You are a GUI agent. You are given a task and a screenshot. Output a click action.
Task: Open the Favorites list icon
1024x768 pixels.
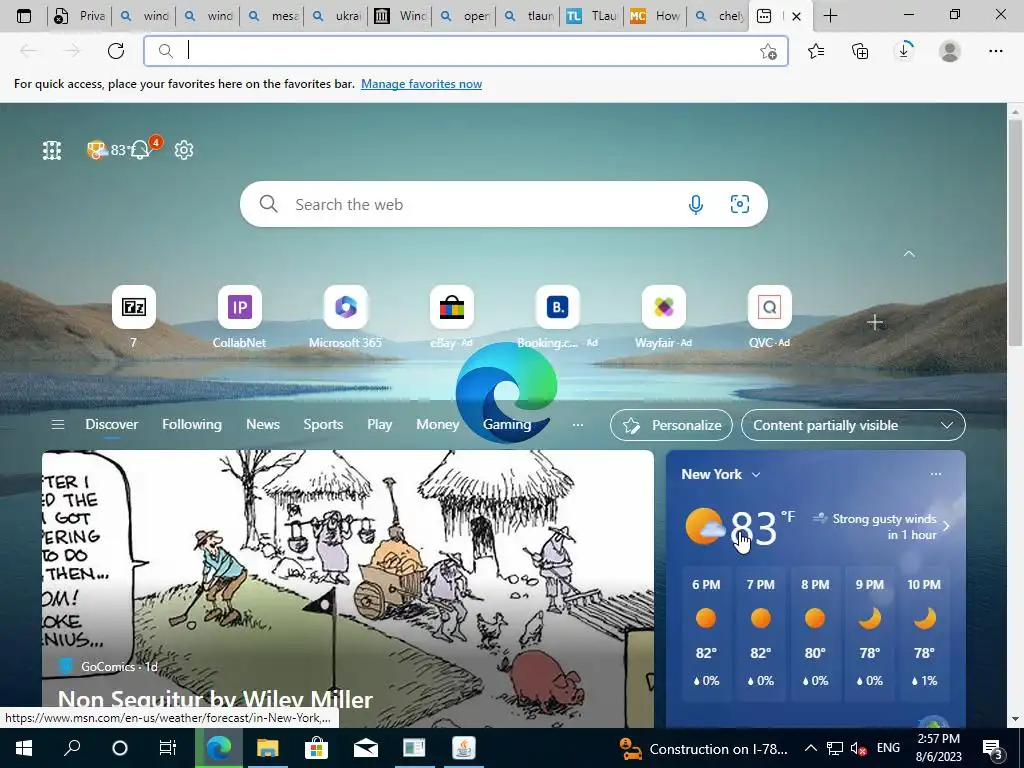(816, 51)
